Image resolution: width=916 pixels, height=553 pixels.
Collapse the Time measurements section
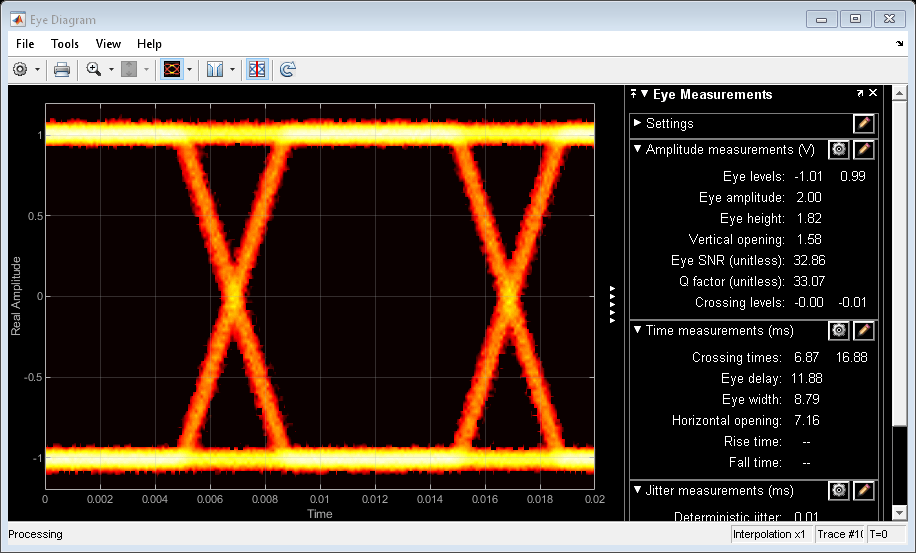[637, 330]
